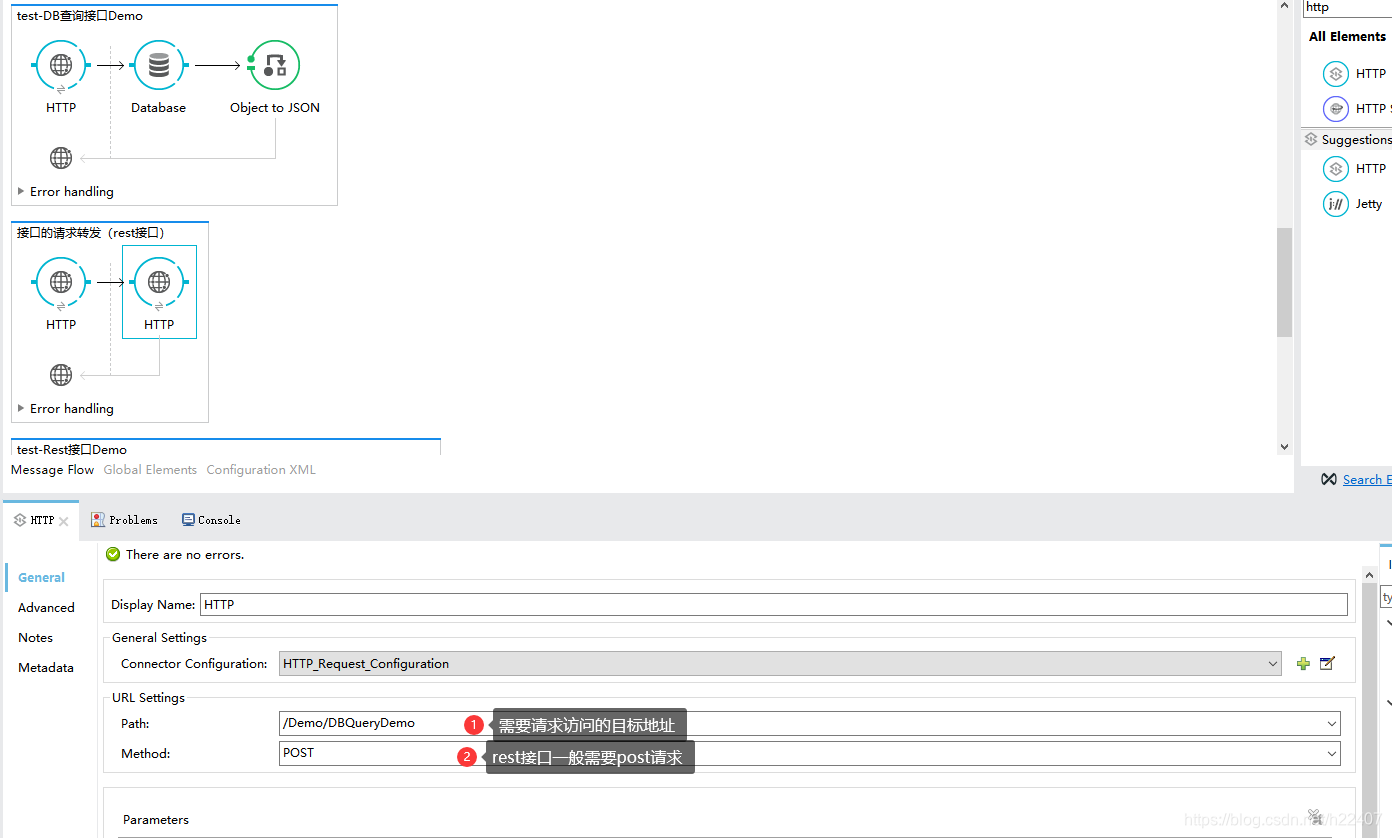Click canvas scrollbar down arrow
Screen dimensions: 1392x838
(1284, 447)
